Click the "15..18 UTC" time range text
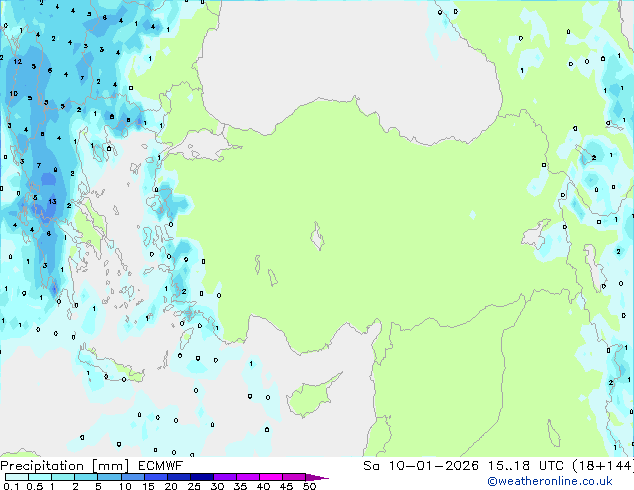 click(x=526, y=466)
